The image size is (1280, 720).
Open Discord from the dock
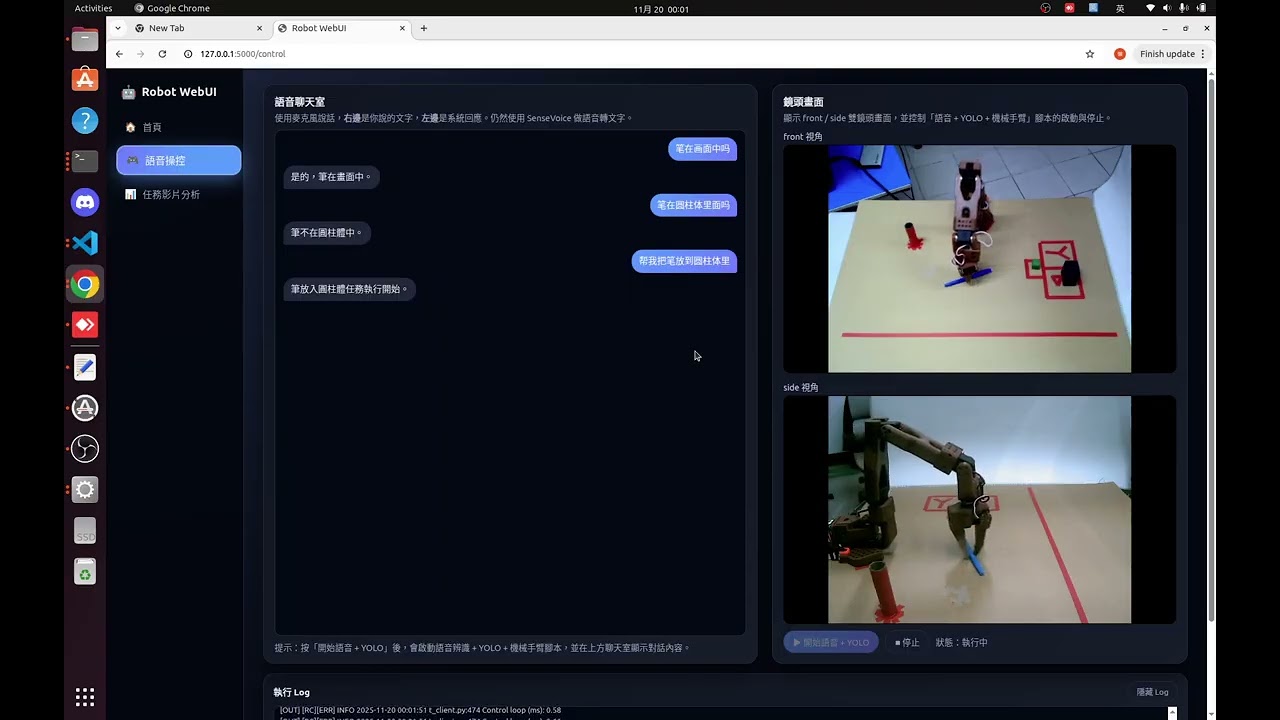pyautogui.click(x=85, y=202)
